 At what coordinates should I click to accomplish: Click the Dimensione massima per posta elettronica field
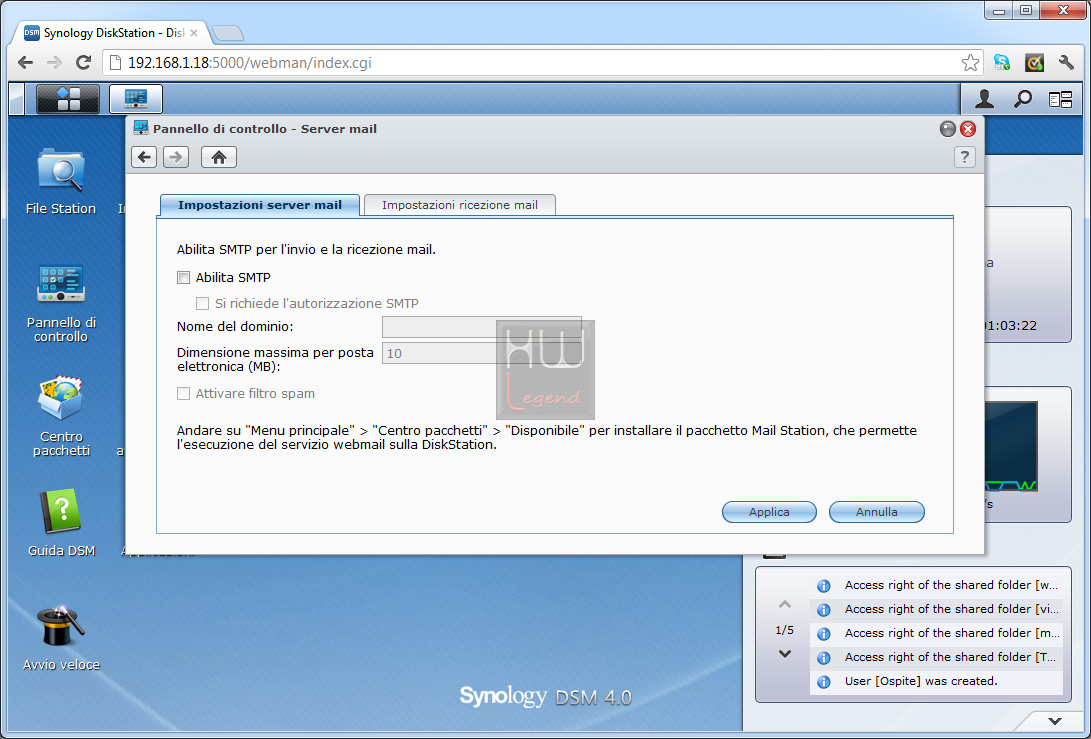point(481,353)
